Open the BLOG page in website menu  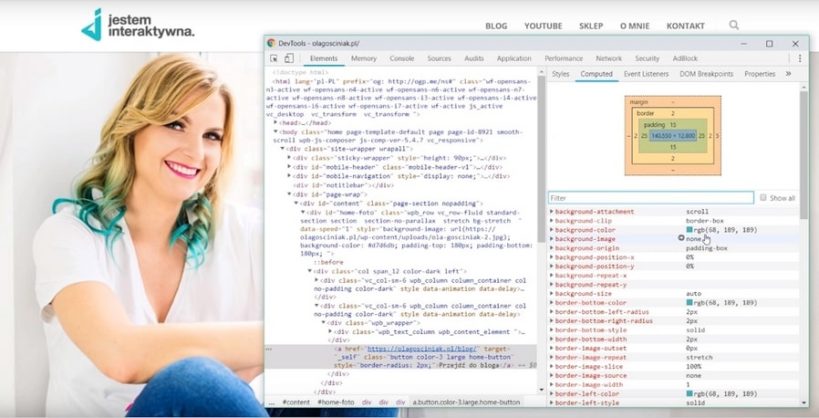click(x=496, y=26)
